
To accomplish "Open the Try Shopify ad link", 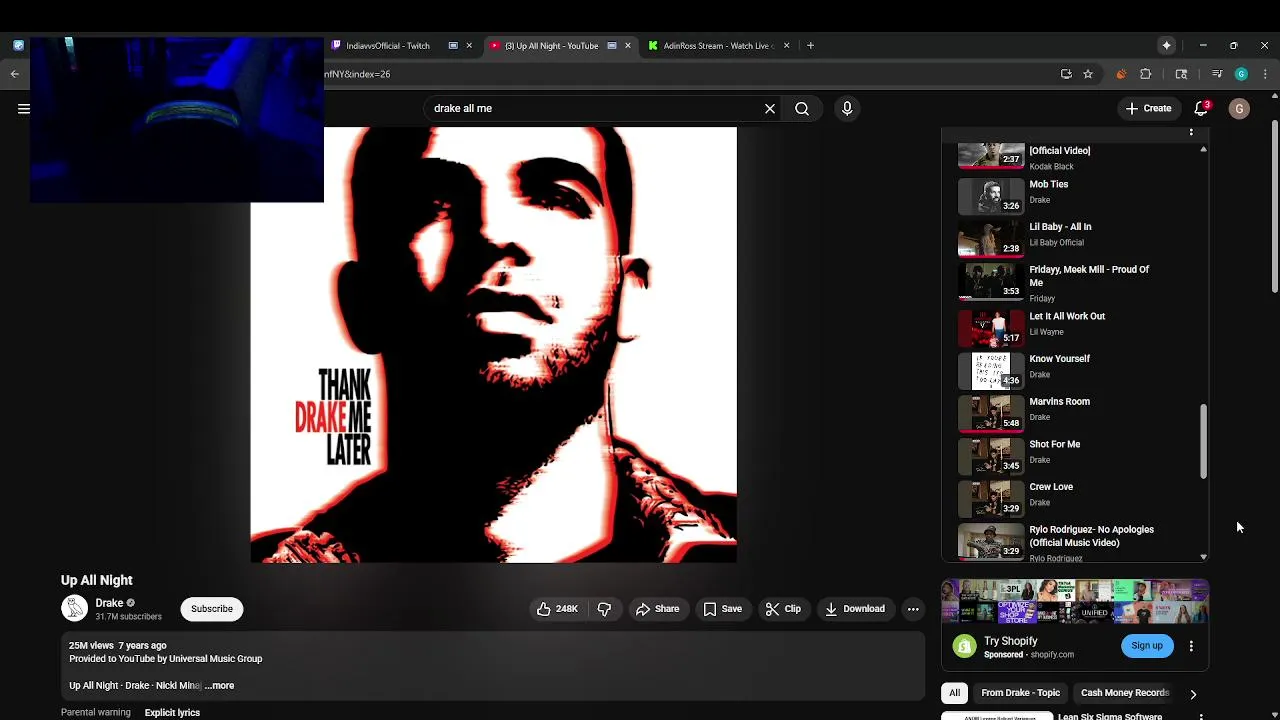I will (1010, 641).
